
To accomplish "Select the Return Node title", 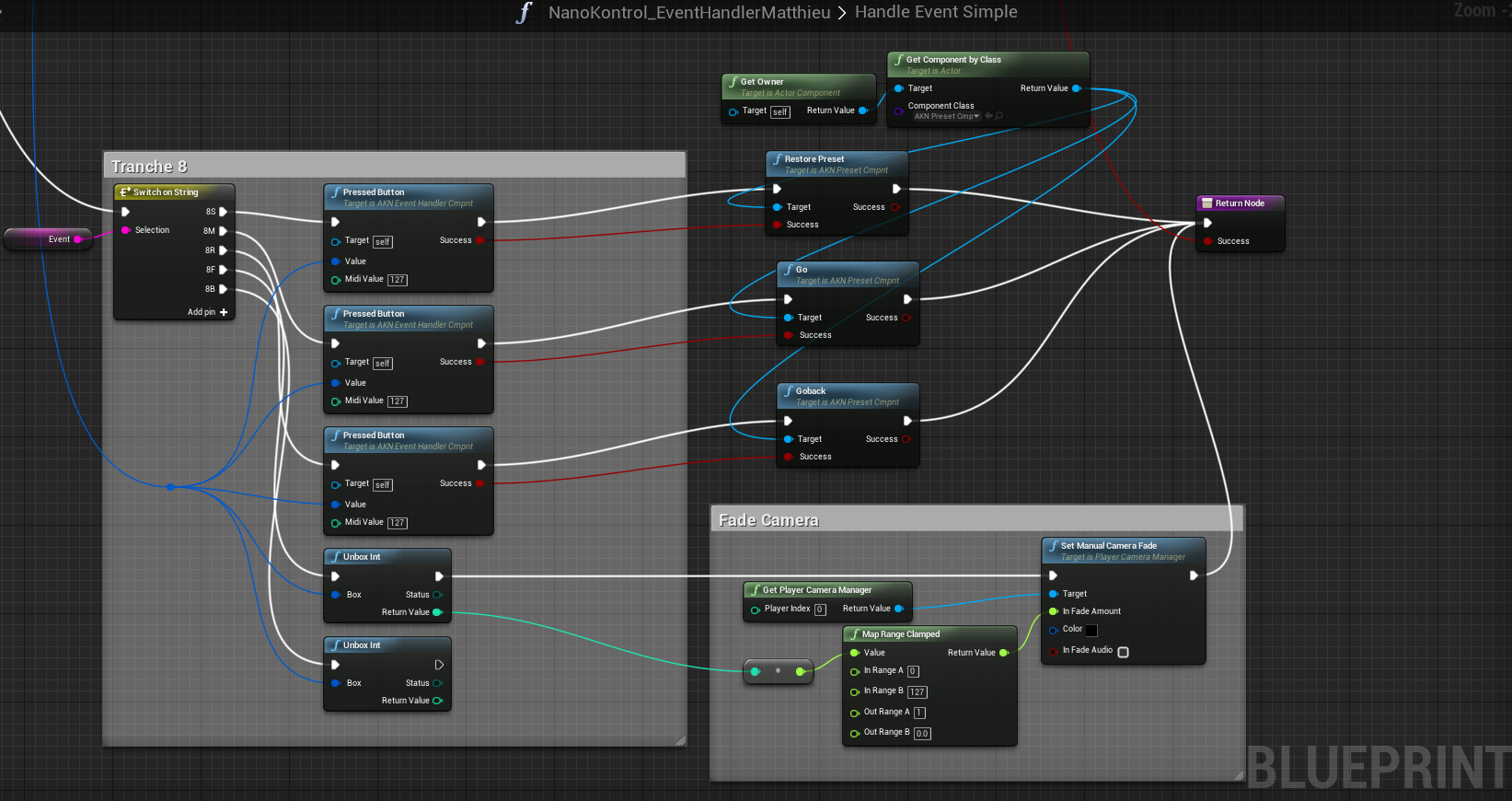I will point(1240,203).
